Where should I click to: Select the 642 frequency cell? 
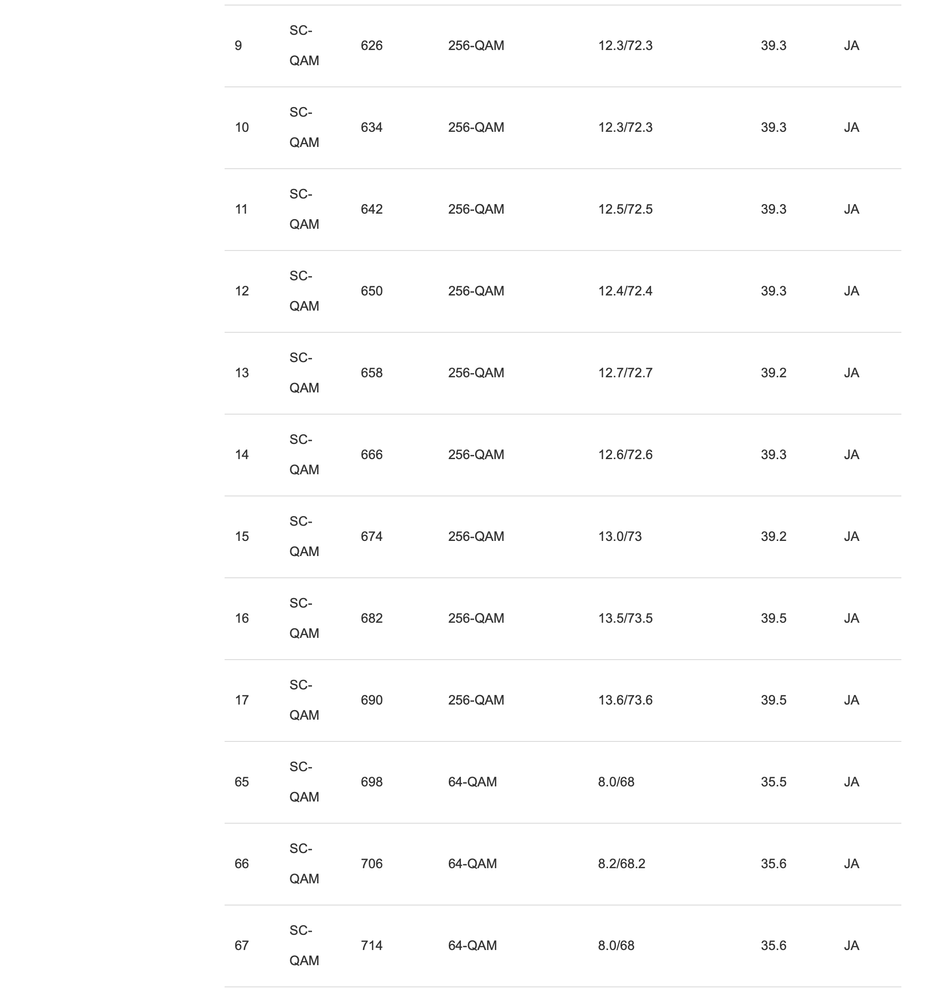click(x=371, y=209)
